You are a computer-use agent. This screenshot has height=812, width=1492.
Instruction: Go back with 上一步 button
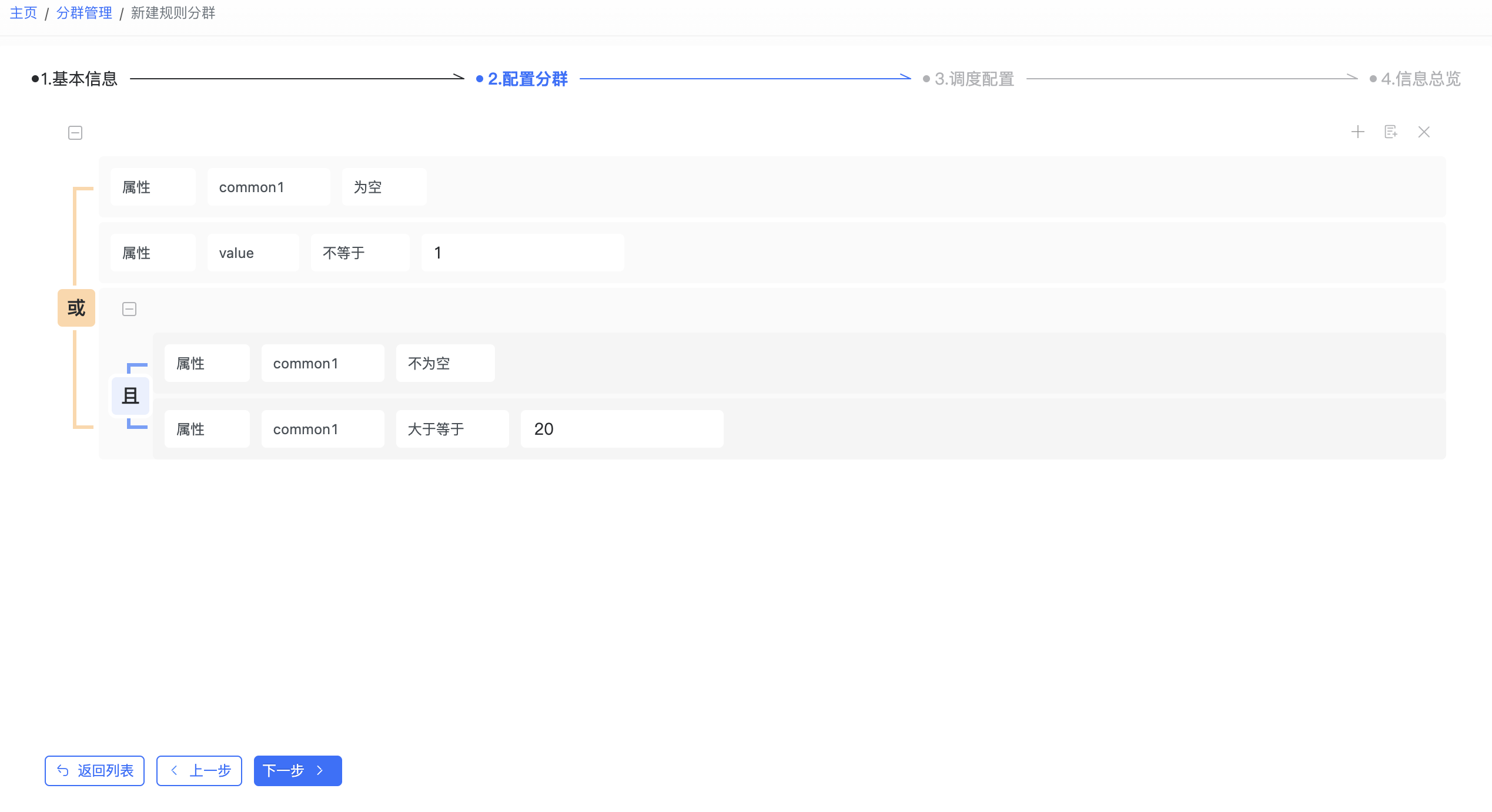(199, 771)
